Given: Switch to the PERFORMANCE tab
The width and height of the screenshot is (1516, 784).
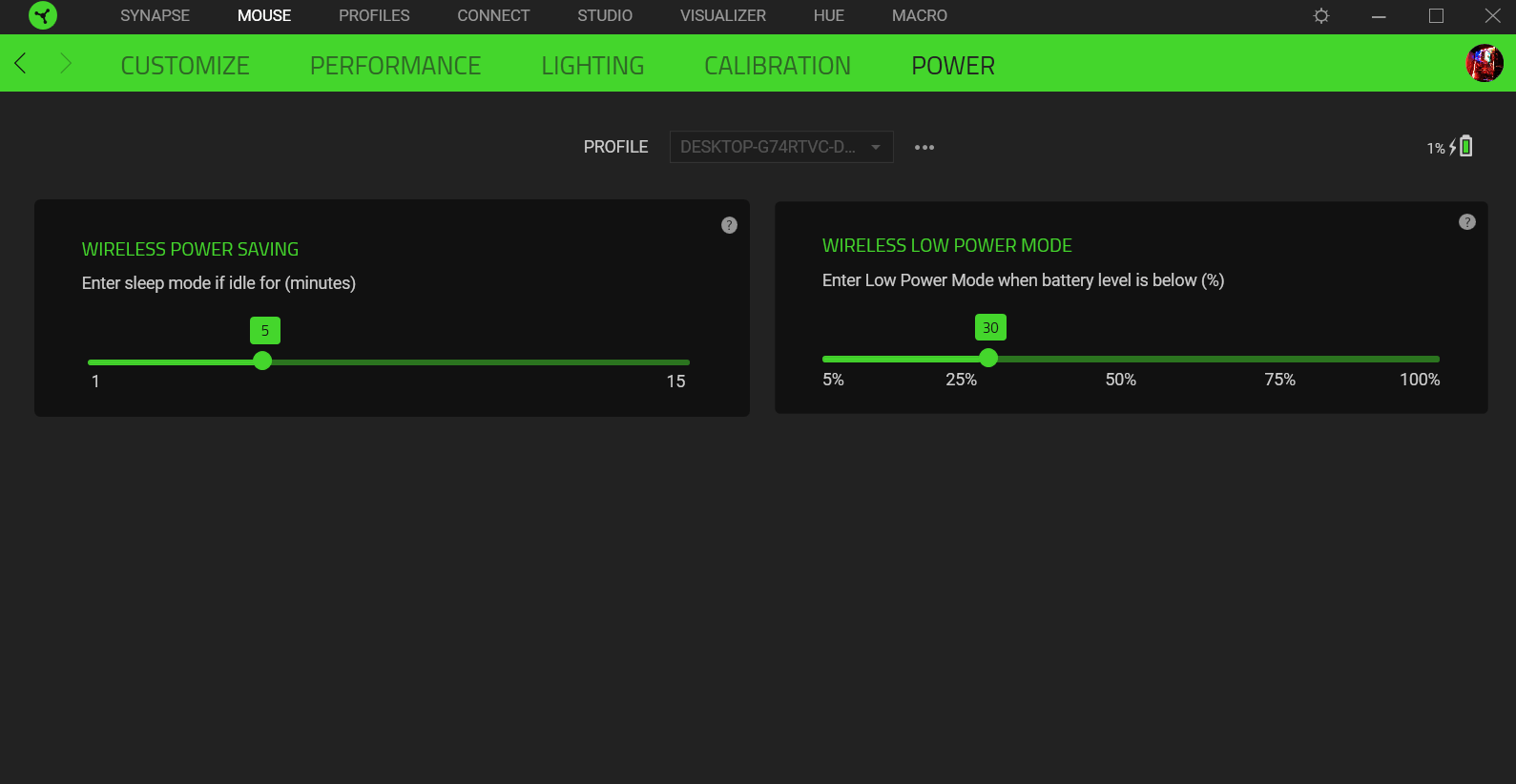Looking at the screenshot, I should pyautogui.click(x=395, y=66).
